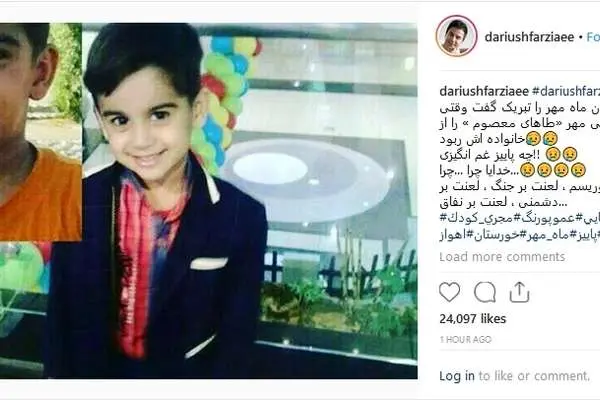
Task: Like the post with the heart icon
Action: point(449,292)
